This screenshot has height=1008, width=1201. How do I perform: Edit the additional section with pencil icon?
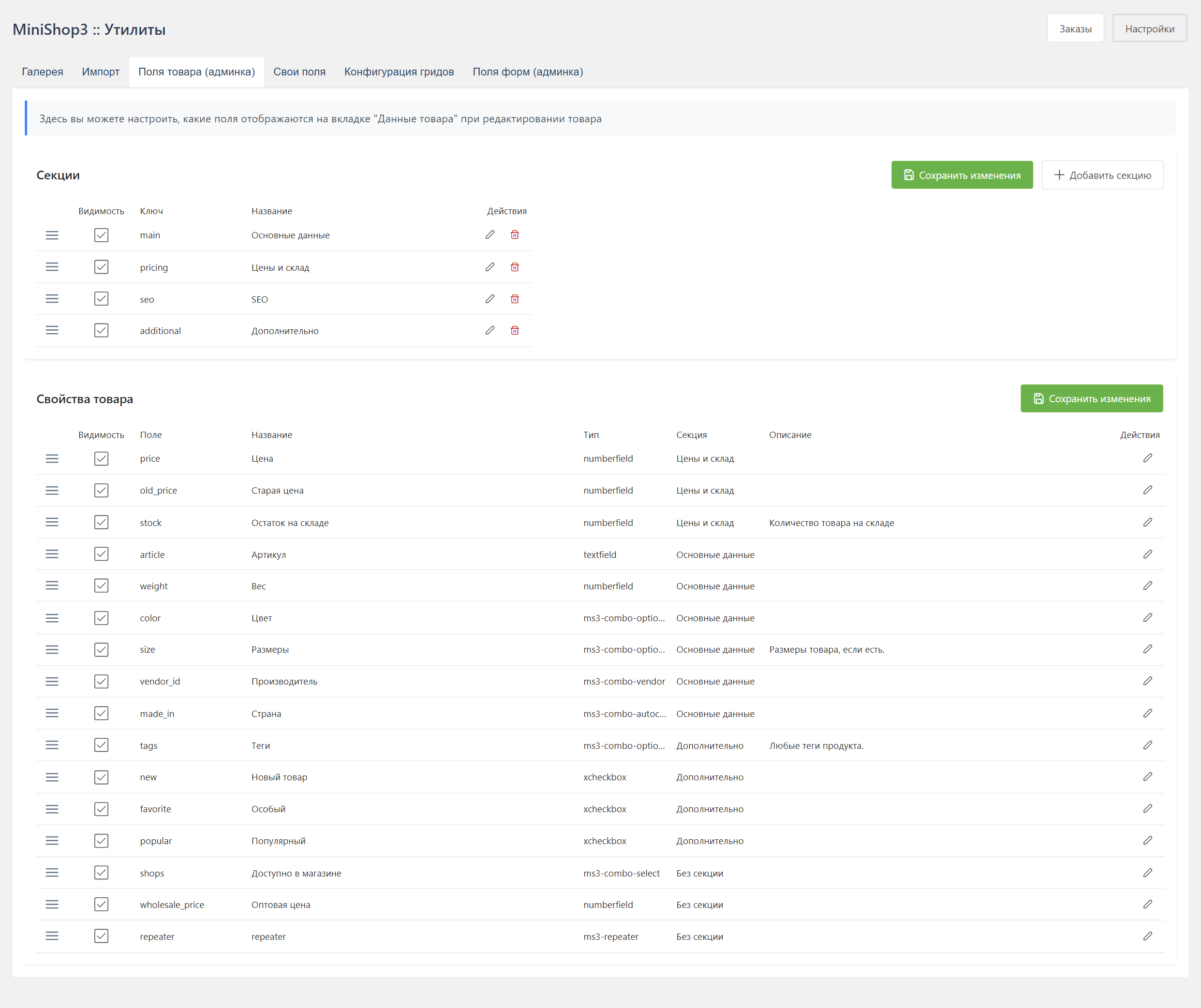coord(489,331)
